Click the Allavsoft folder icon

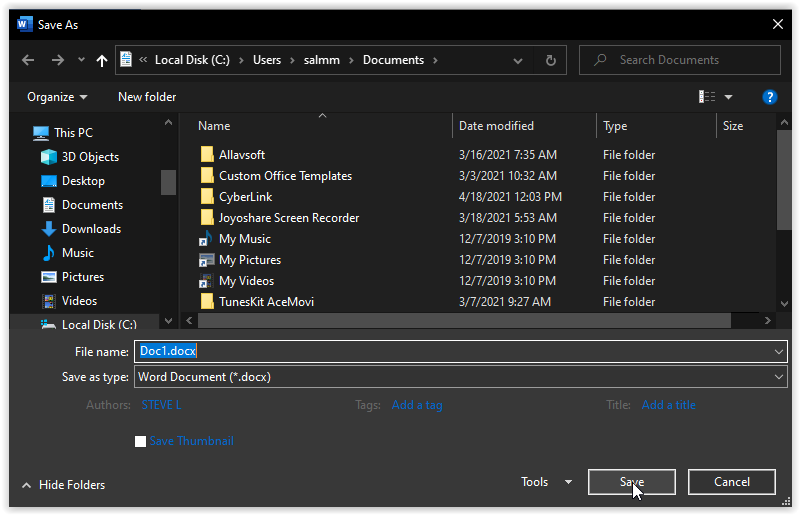tap(207, 155)
